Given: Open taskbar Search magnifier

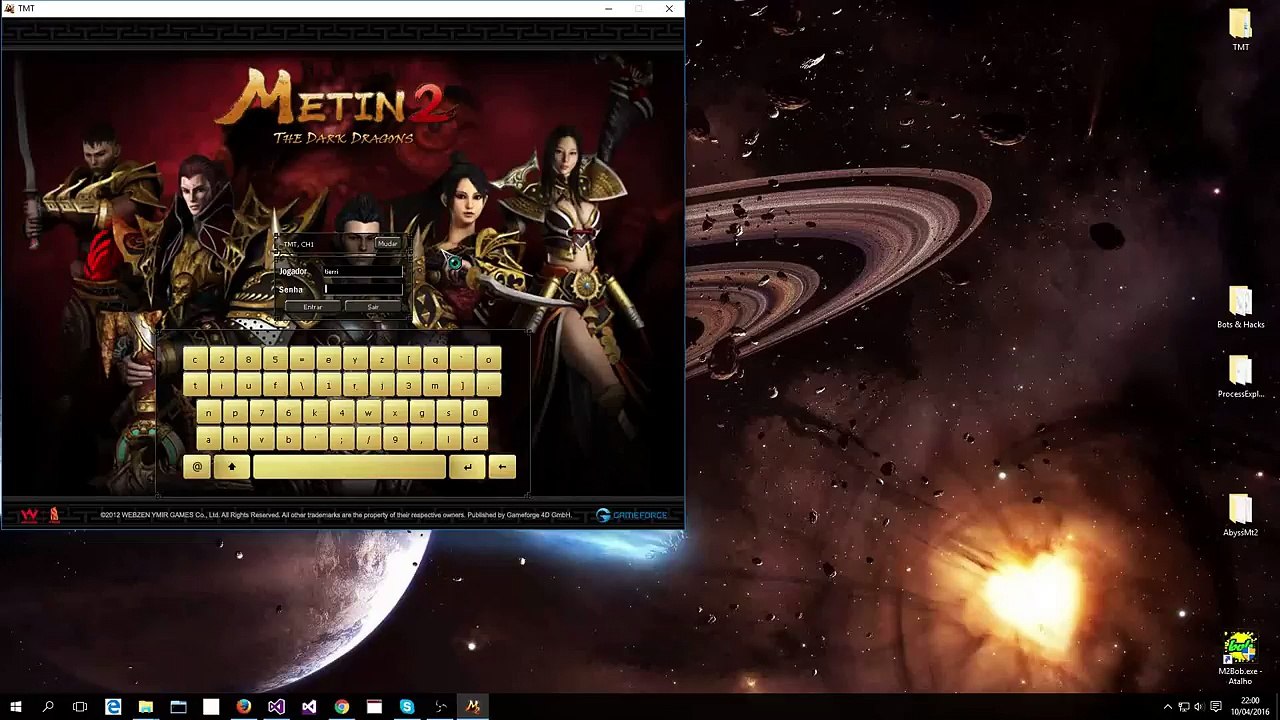Looking at the screenshot, I should tap(48, 707).
